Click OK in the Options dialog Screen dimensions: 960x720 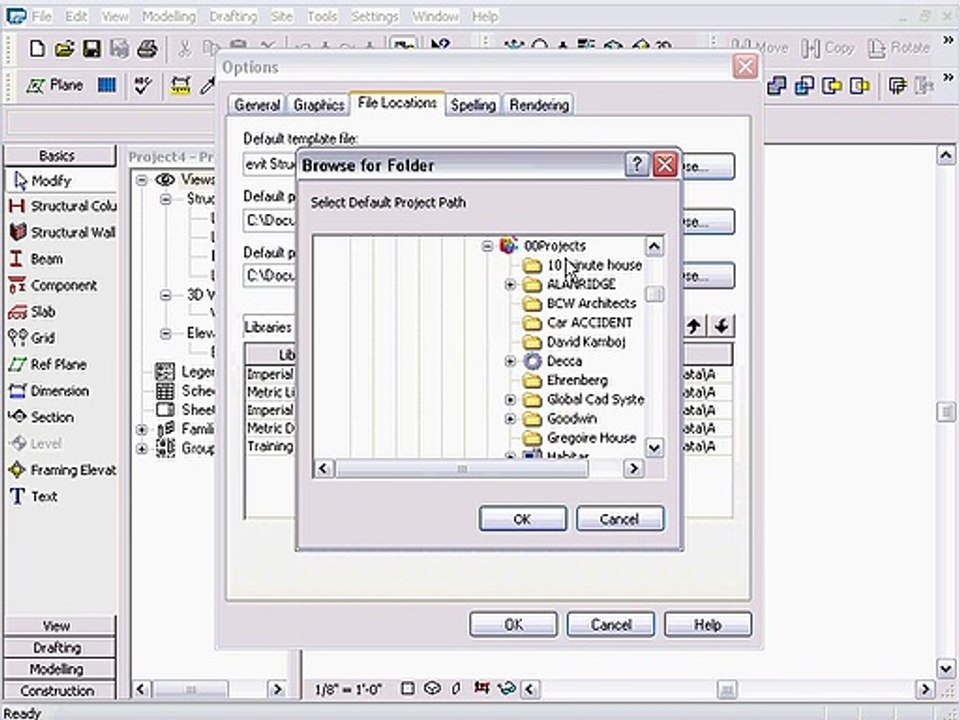point(513,624)
